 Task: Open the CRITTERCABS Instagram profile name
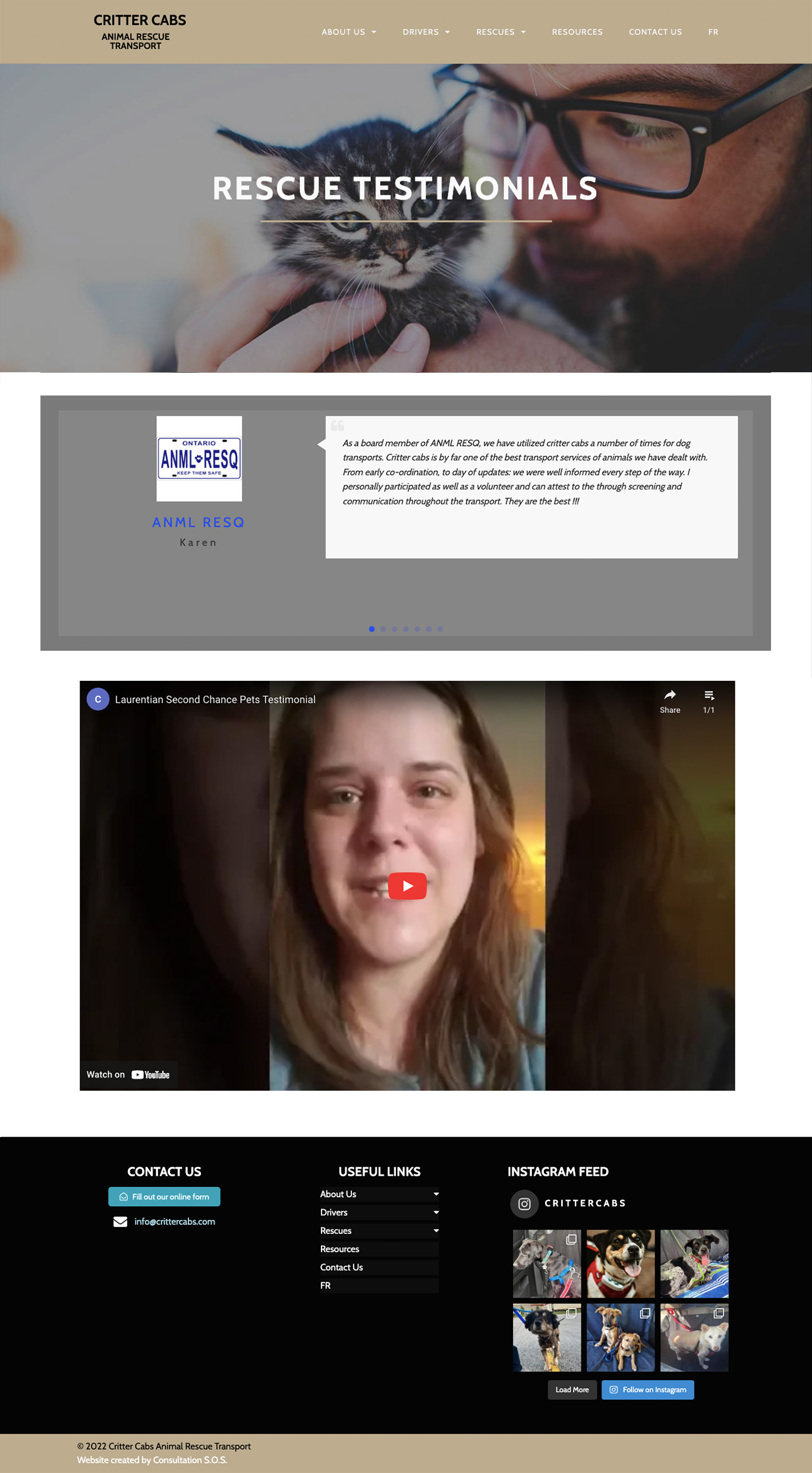(x=586, y=1203)
